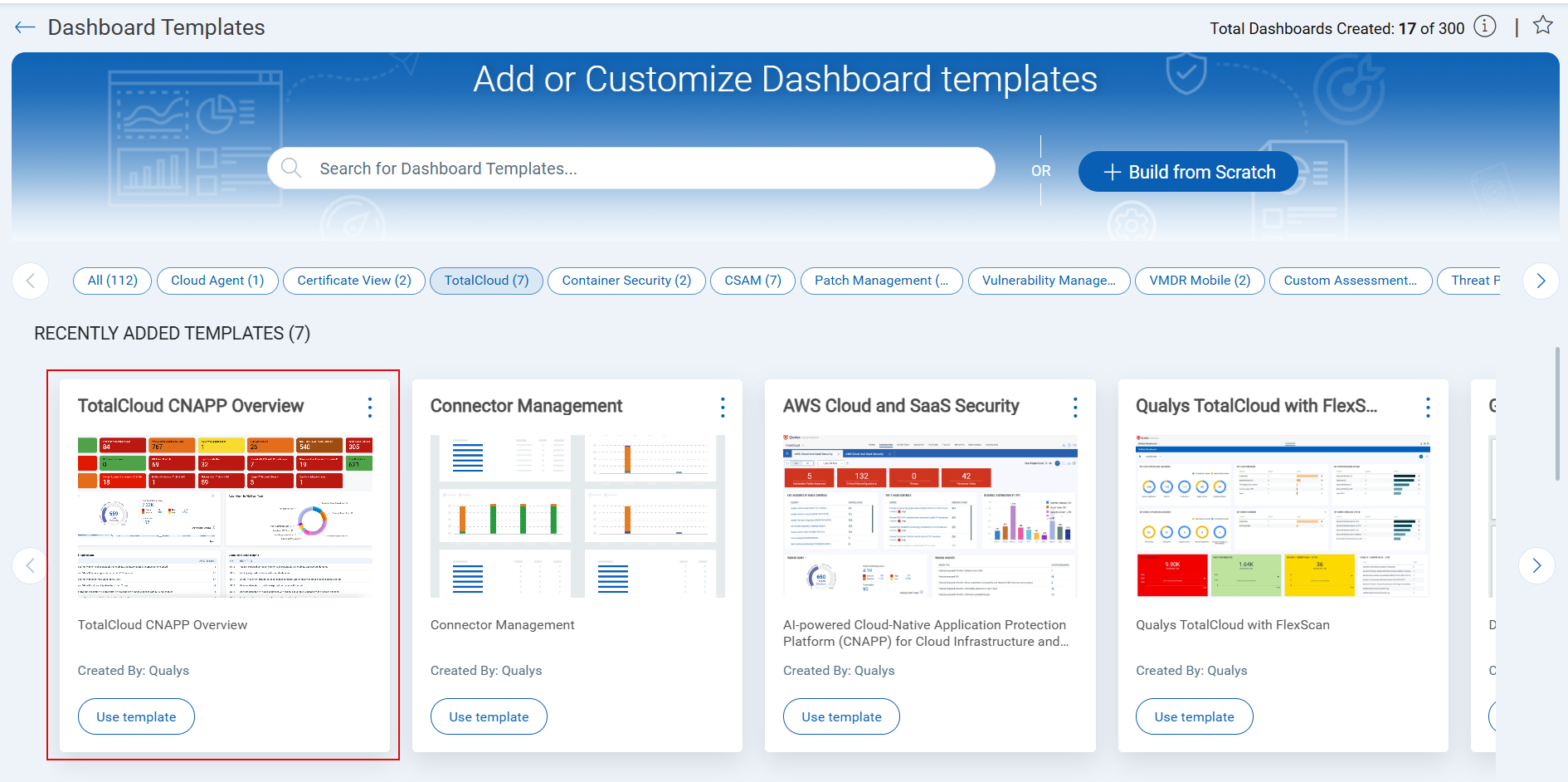Select the TotalCloud (7) category filter
This screenshot has height=782, width=1568.
486,281
